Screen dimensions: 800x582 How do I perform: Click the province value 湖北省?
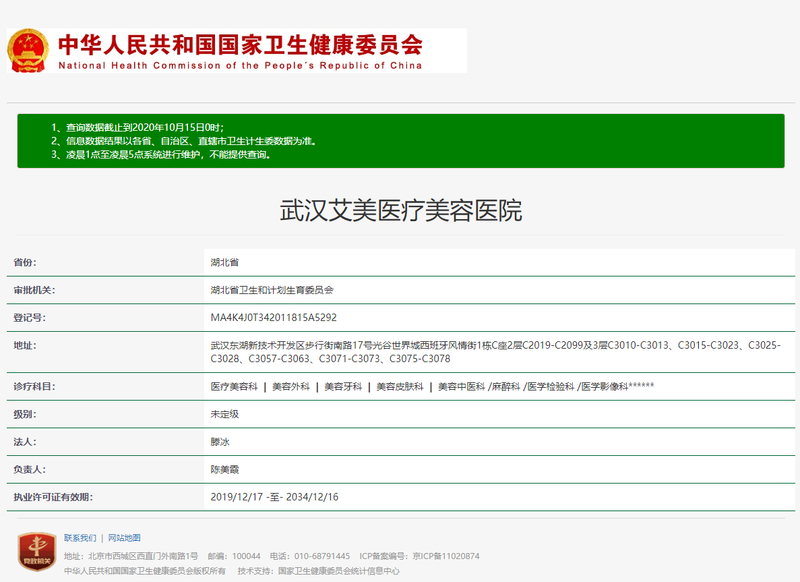click(224, 262)
